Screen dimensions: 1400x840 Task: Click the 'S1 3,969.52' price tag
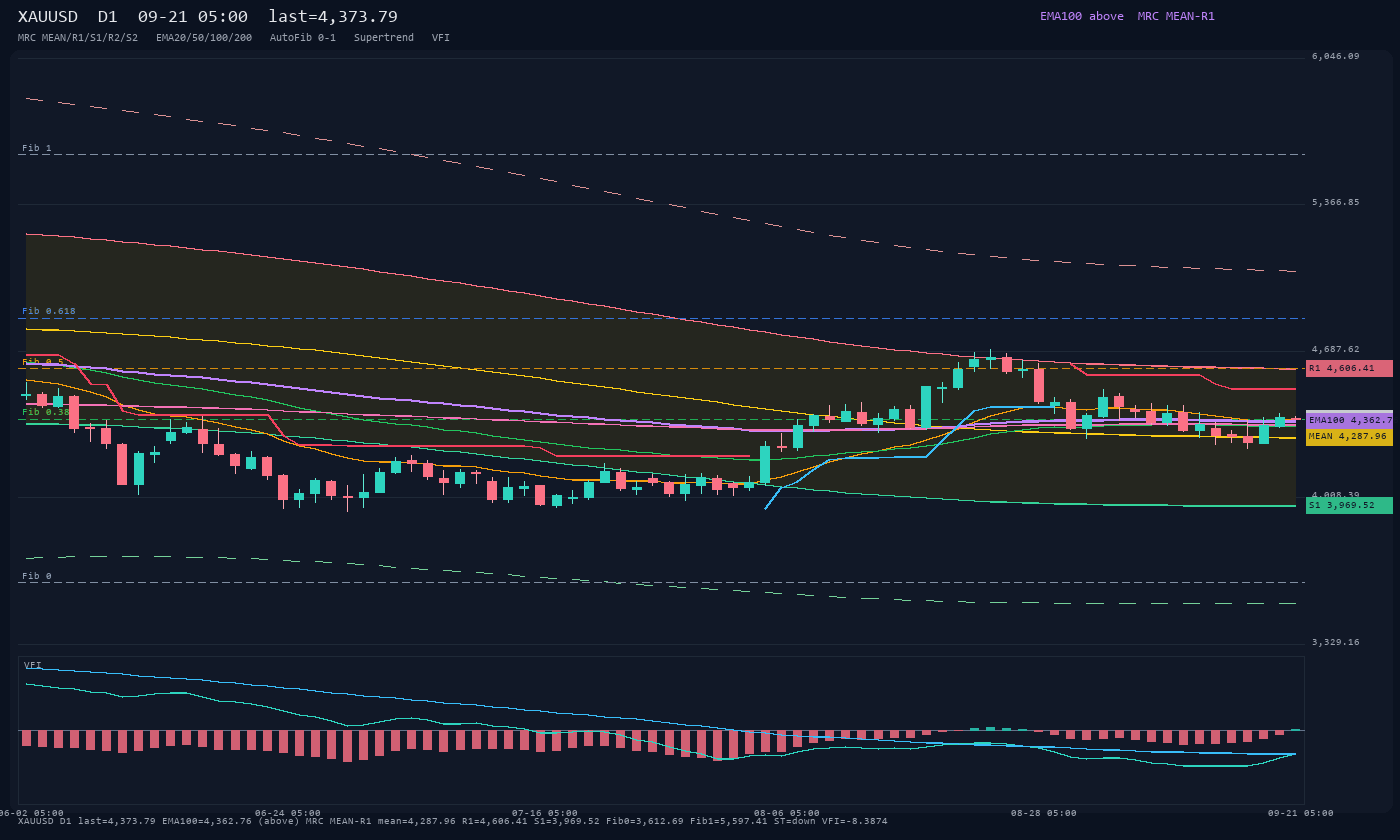click(1349, 505)
